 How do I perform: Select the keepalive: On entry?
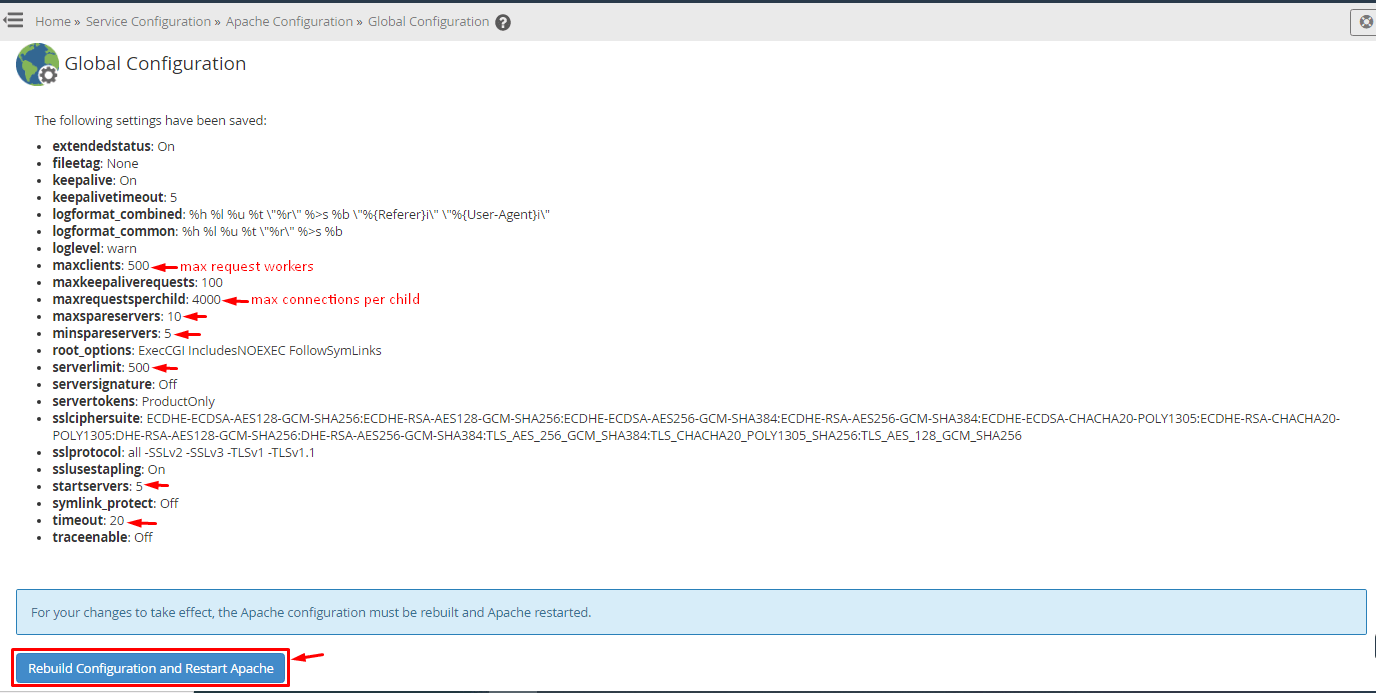point(95,180)
